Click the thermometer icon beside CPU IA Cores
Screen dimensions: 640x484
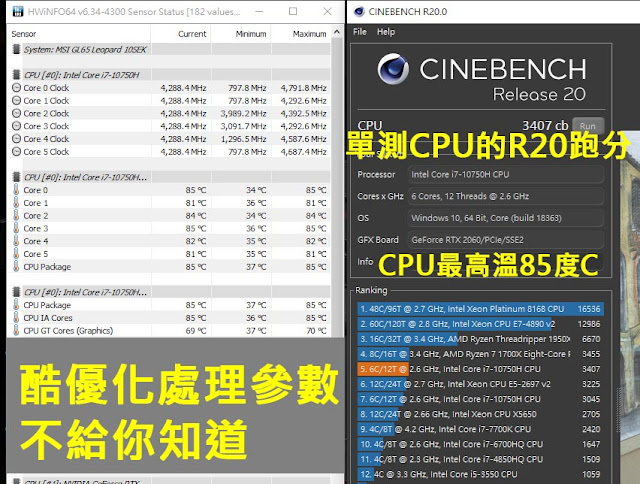[16, 317]
